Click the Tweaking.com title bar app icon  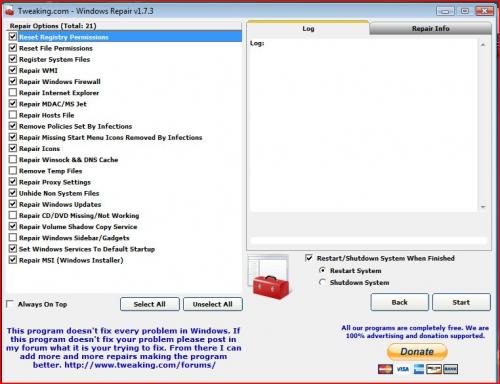9,11
